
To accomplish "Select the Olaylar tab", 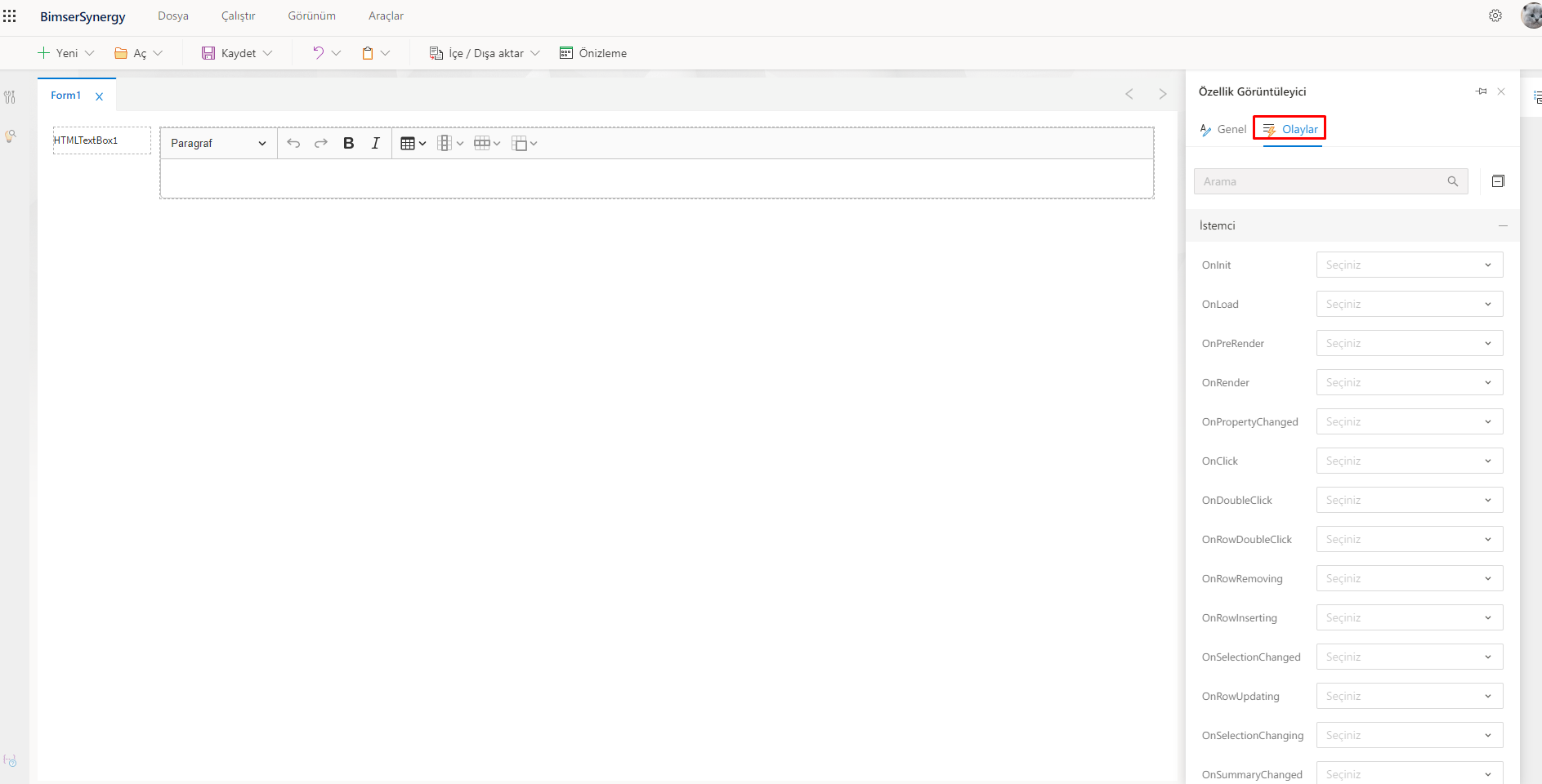I will (1290, 129).
